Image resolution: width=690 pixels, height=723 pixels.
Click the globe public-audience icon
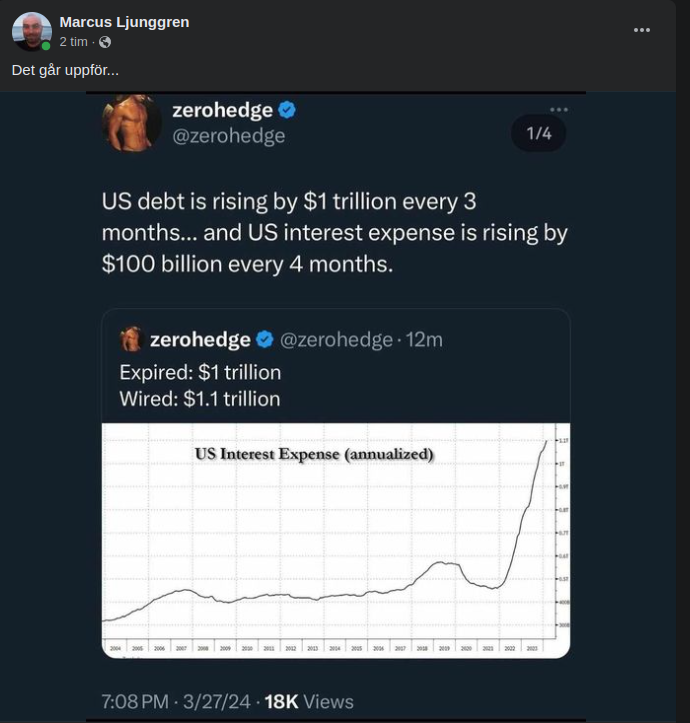point(105,42)
